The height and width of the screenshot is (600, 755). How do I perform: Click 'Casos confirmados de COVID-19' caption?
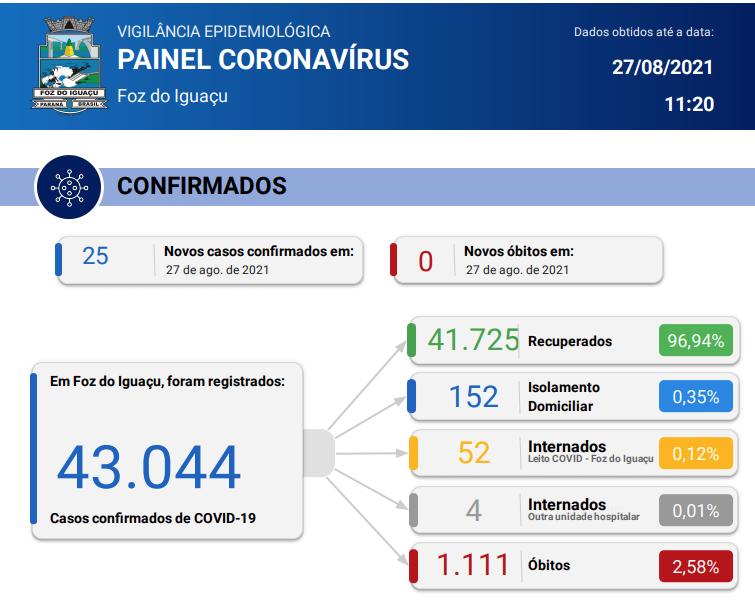(x=153, y=518)
